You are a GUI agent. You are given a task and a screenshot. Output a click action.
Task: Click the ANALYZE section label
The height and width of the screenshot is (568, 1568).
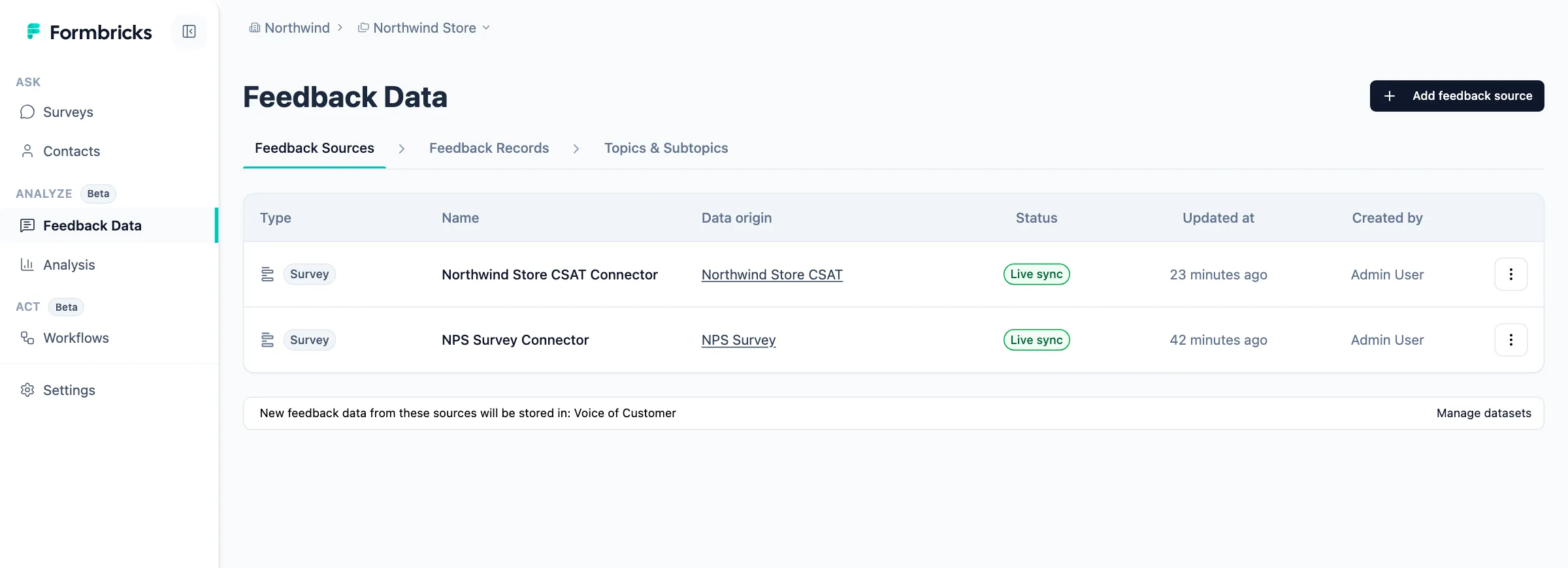(x=44, y=194)
